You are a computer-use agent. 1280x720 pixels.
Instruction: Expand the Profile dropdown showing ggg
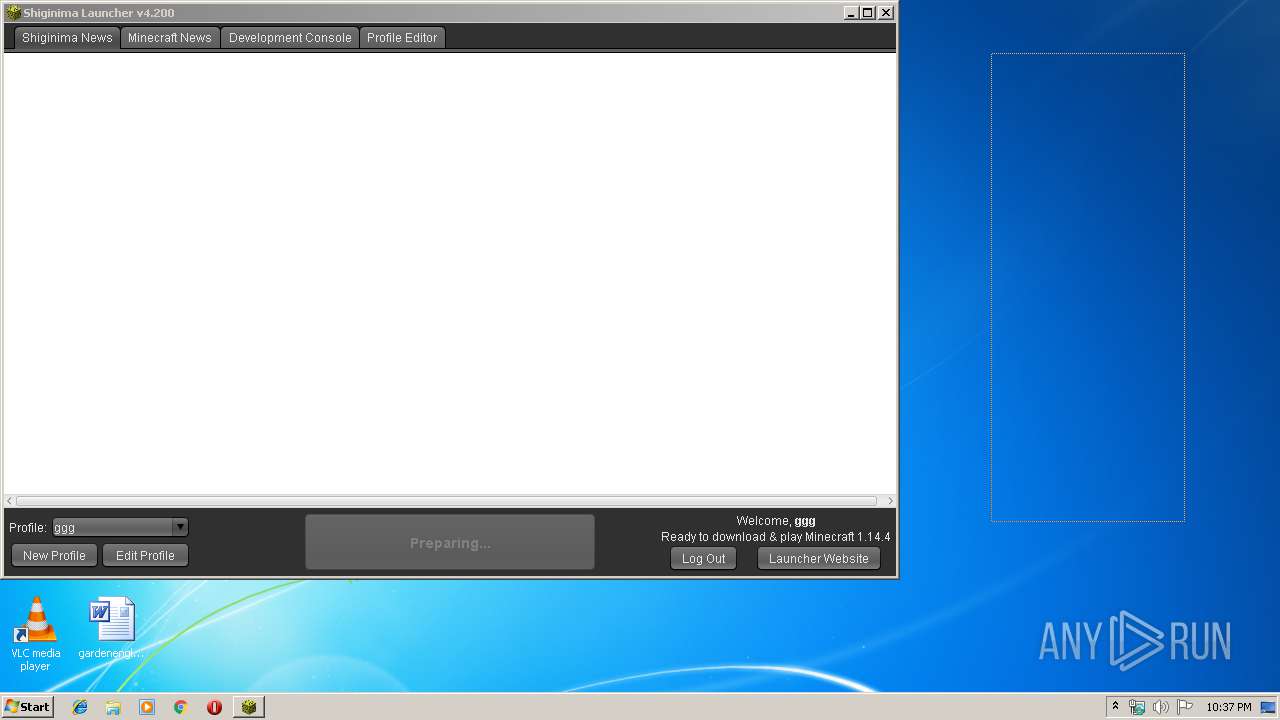point(120,527)
